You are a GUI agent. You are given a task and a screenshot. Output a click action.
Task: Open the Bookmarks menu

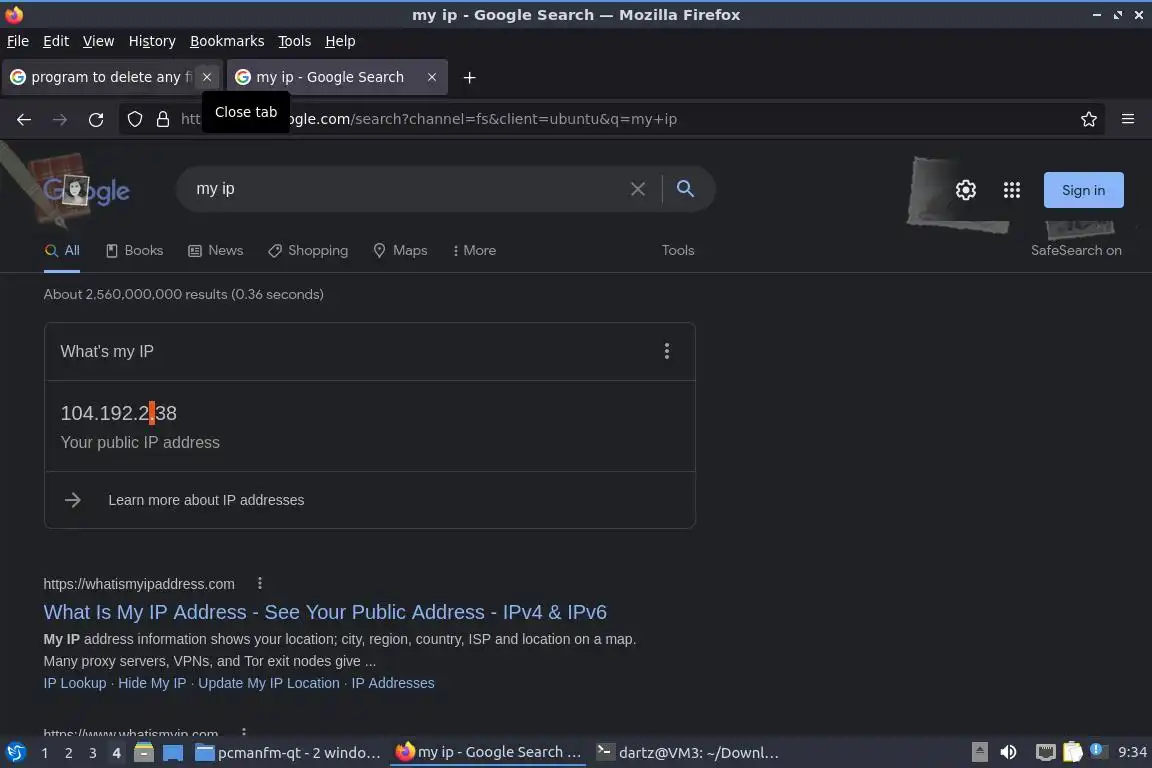227,41
